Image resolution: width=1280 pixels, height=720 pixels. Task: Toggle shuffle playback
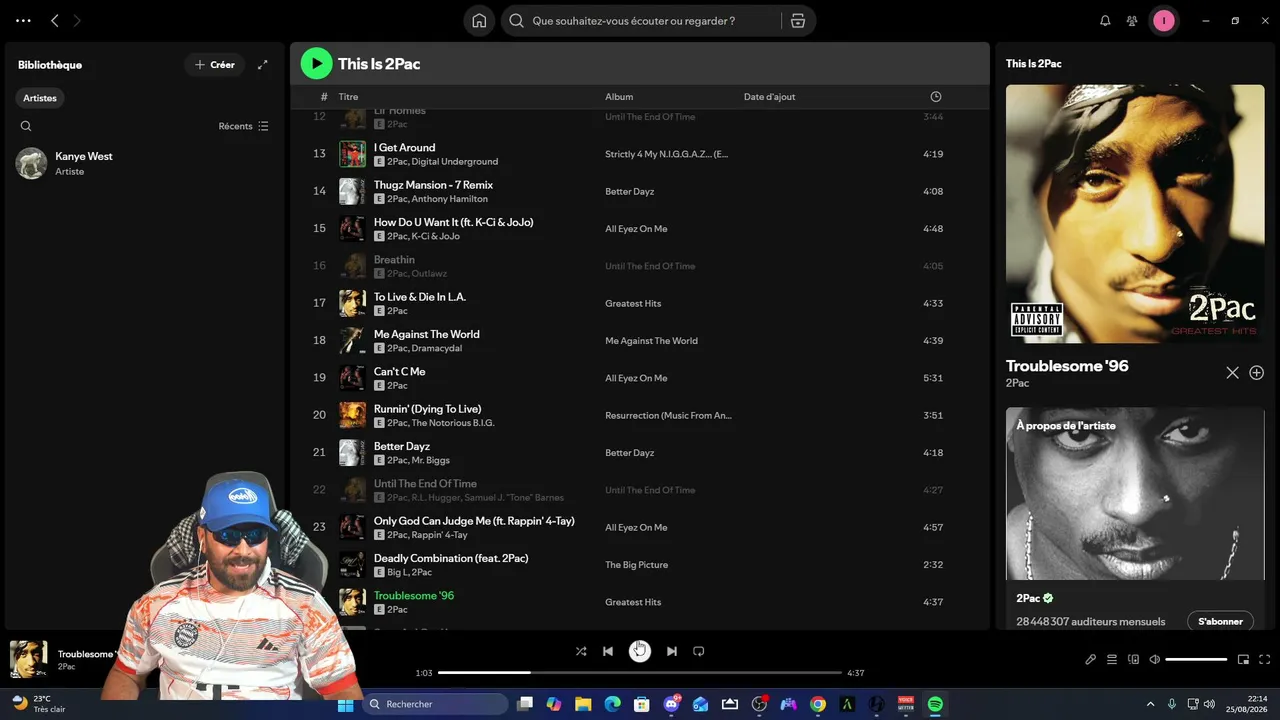581,651
